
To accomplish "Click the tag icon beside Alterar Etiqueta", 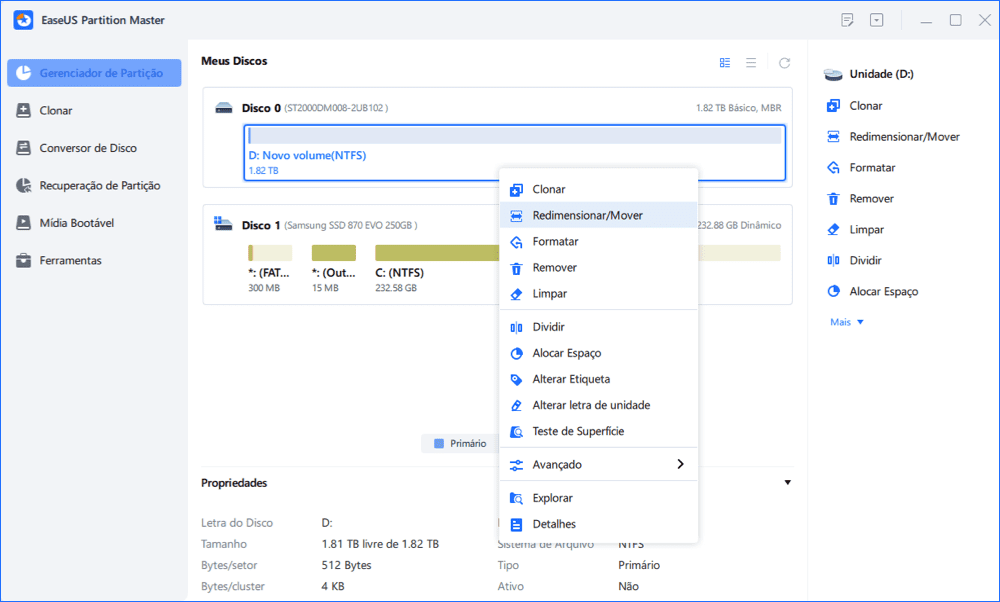I will tap(517, 380).
